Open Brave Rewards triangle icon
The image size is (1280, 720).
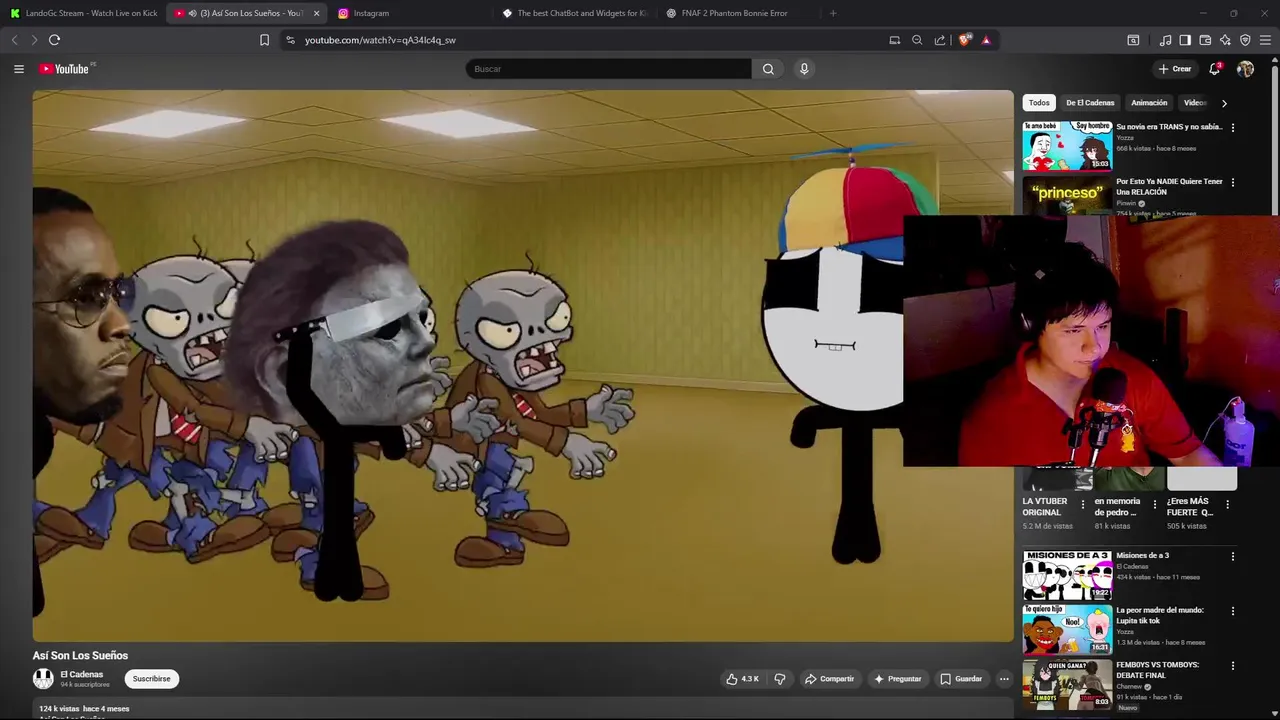[986, 40]
